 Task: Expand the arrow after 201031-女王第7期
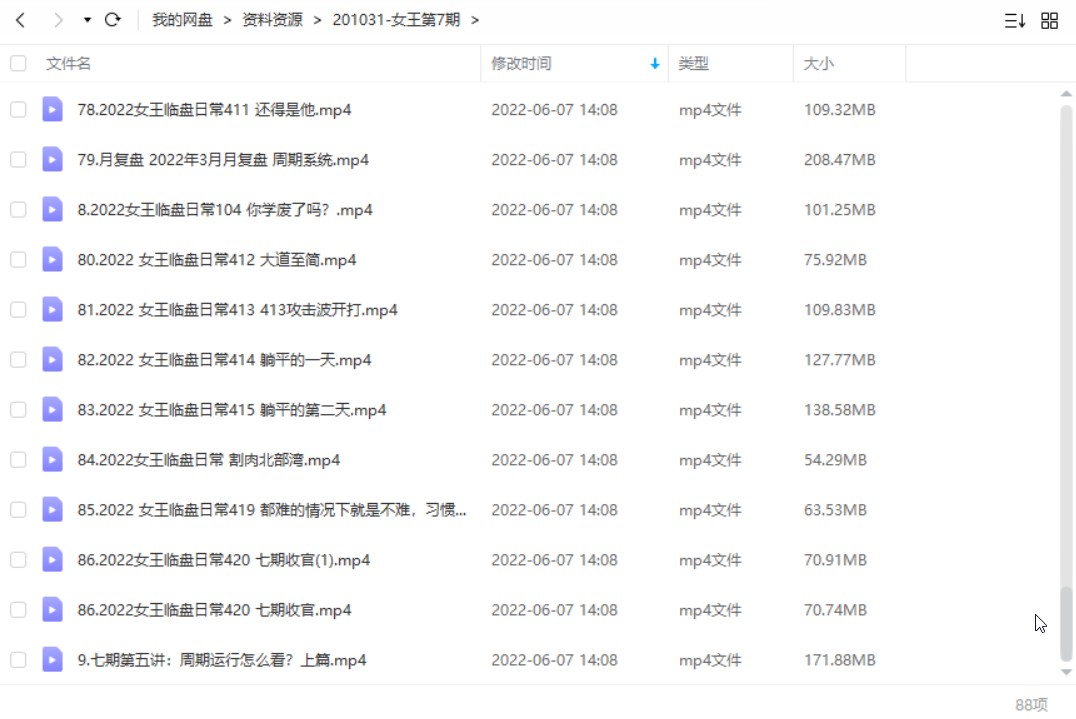(x=475, y=20)
